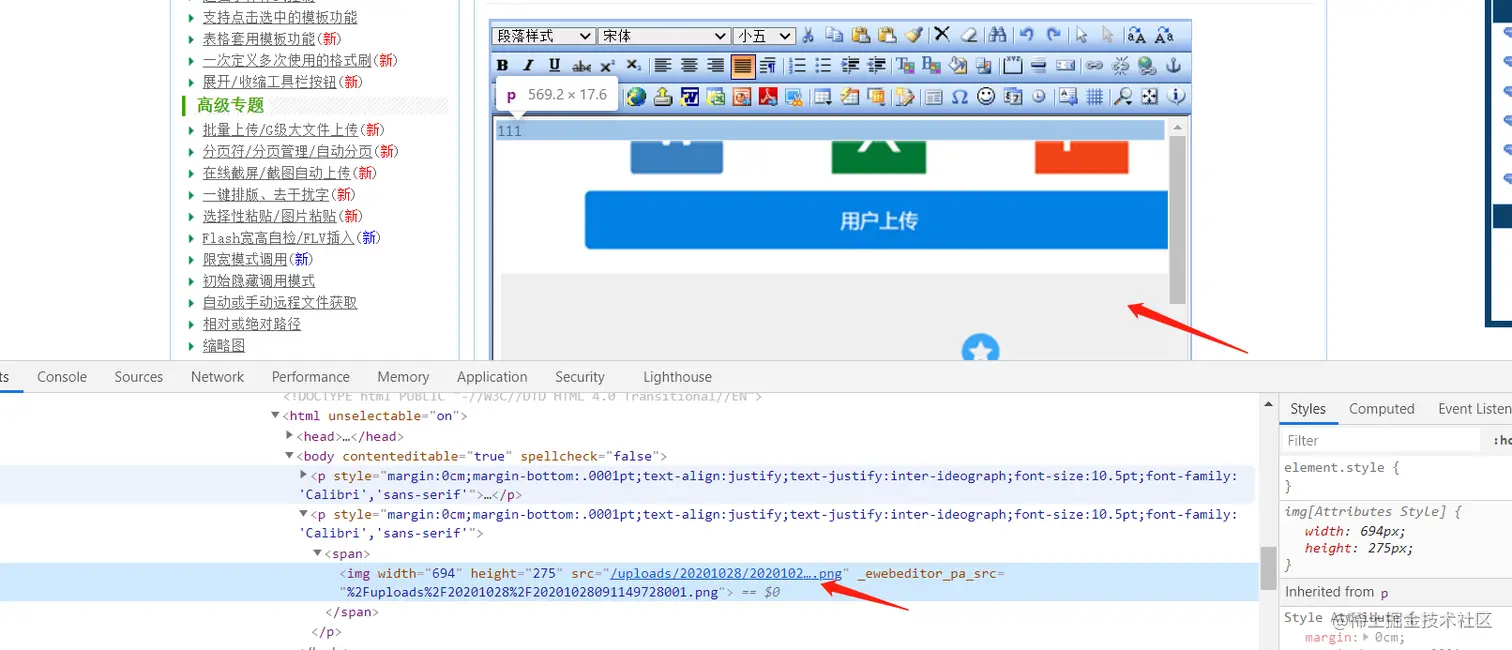Switch to the Network tab
This screenshot has width=1512, height=650.
click(x=218, y=377)
